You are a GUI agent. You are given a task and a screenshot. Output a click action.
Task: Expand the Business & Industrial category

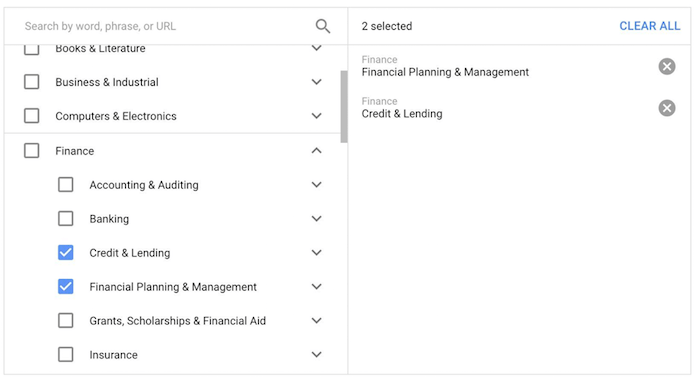[317, 82]
